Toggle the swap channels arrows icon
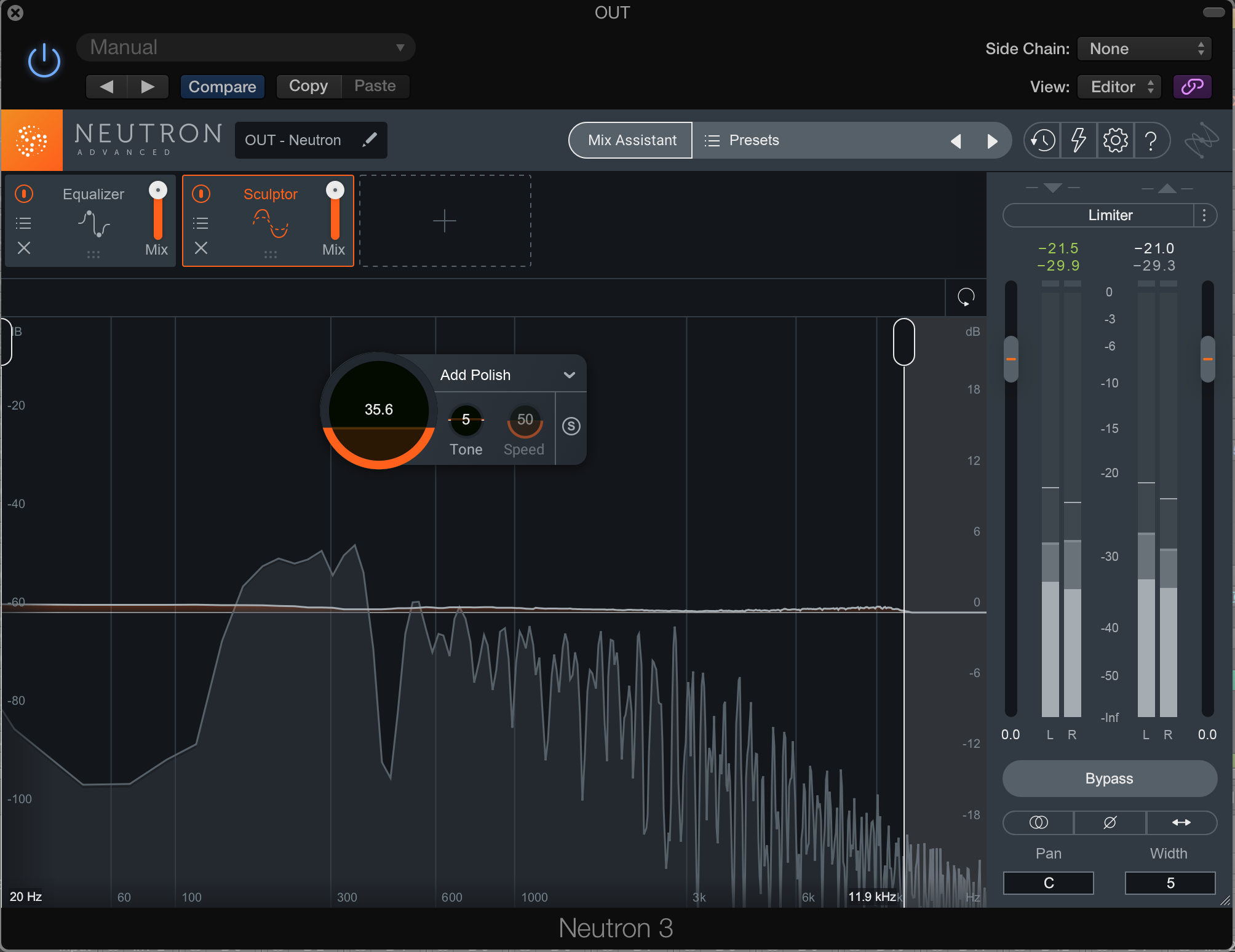This screenshot has width=1235, height=952. 1181,822
